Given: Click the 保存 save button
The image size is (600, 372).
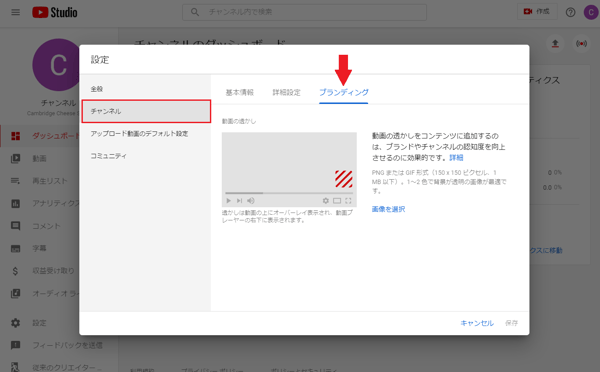Looking at the screenshot, I should (x=511, y=323).
